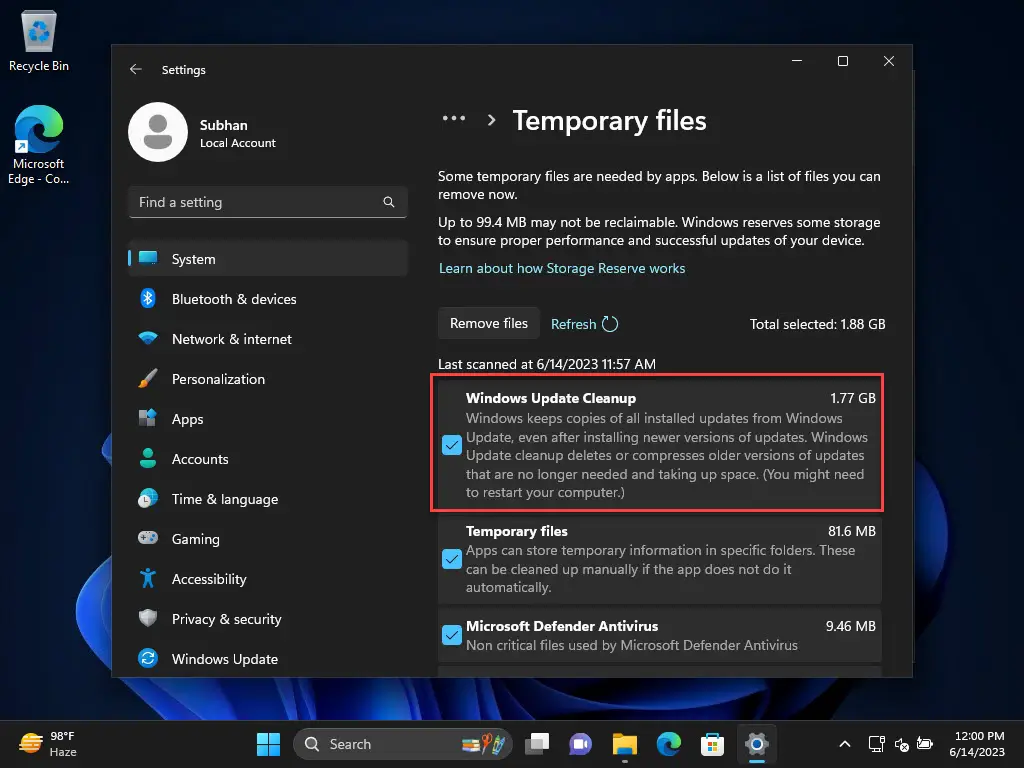Uncheck the Microsoft Defender Antivirus checkbox
The width and height of the screenshot is (1024, 768).
tap(452, 635)
